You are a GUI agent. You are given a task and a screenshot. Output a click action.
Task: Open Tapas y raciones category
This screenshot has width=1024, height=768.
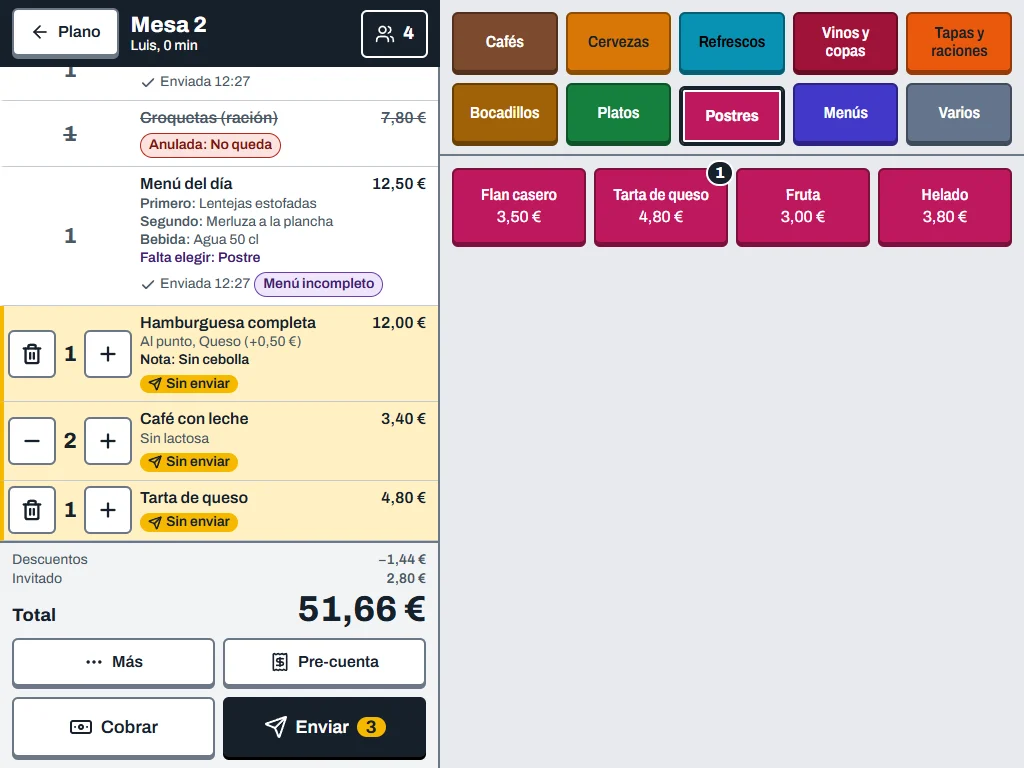coord(959,42)
